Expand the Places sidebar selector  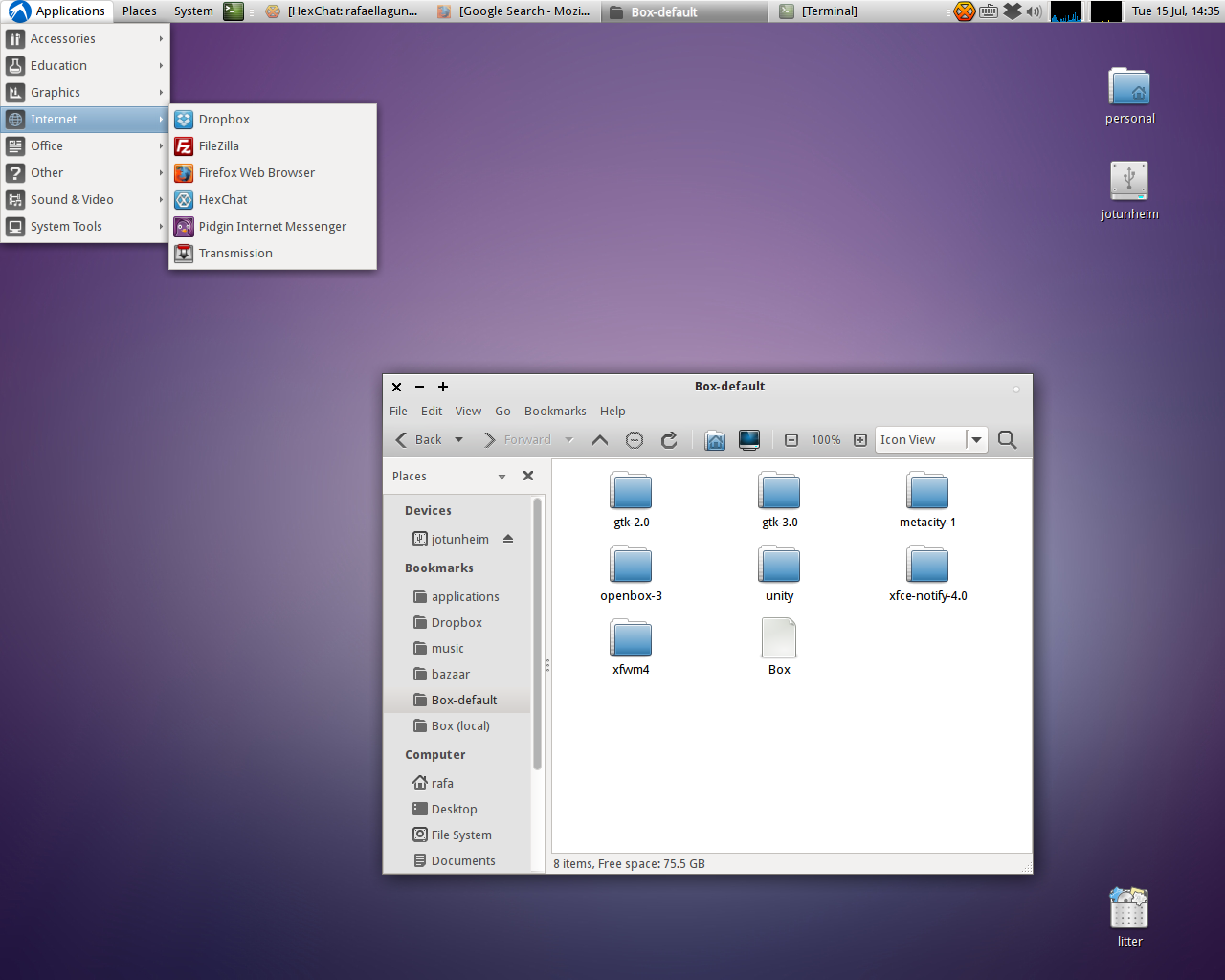[x=501, y=477]
